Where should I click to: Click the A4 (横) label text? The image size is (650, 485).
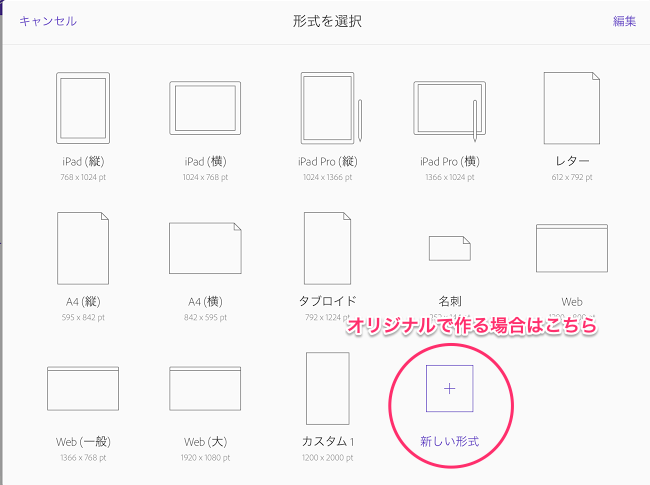tap(205, 301)
